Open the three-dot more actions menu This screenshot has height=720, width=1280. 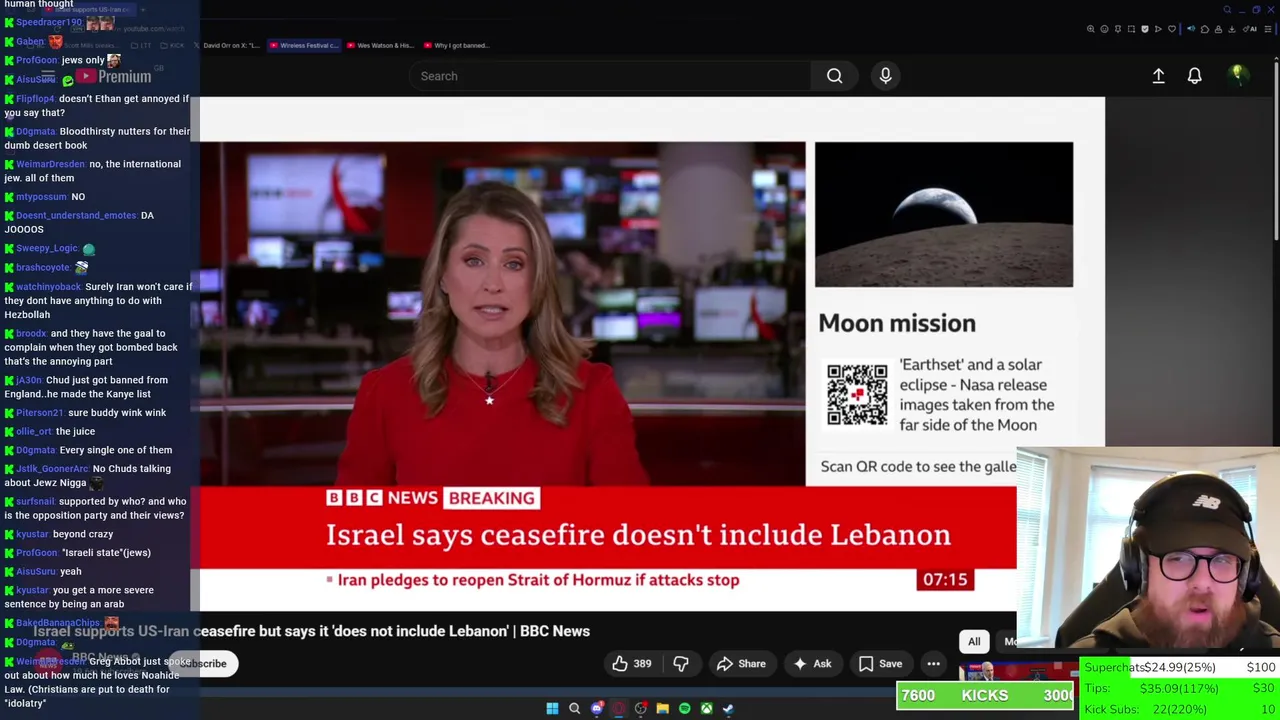click(933, 663)
